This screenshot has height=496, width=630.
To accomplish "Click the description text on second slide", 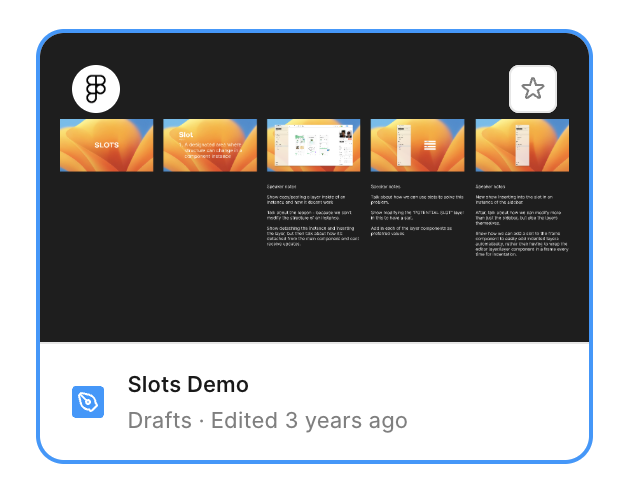I will coord(218,150).
